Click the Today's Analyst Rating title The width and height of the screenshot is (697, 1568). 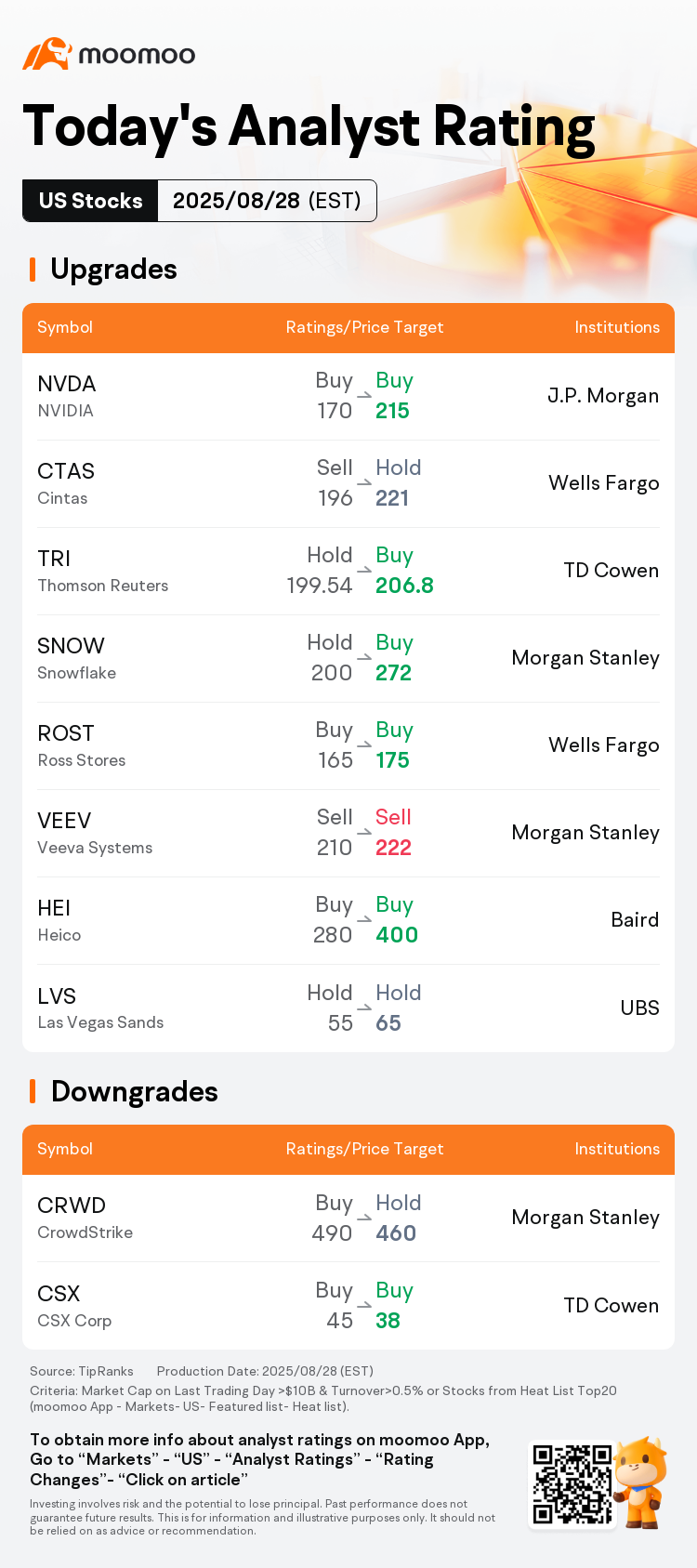(x=309, y=126)
